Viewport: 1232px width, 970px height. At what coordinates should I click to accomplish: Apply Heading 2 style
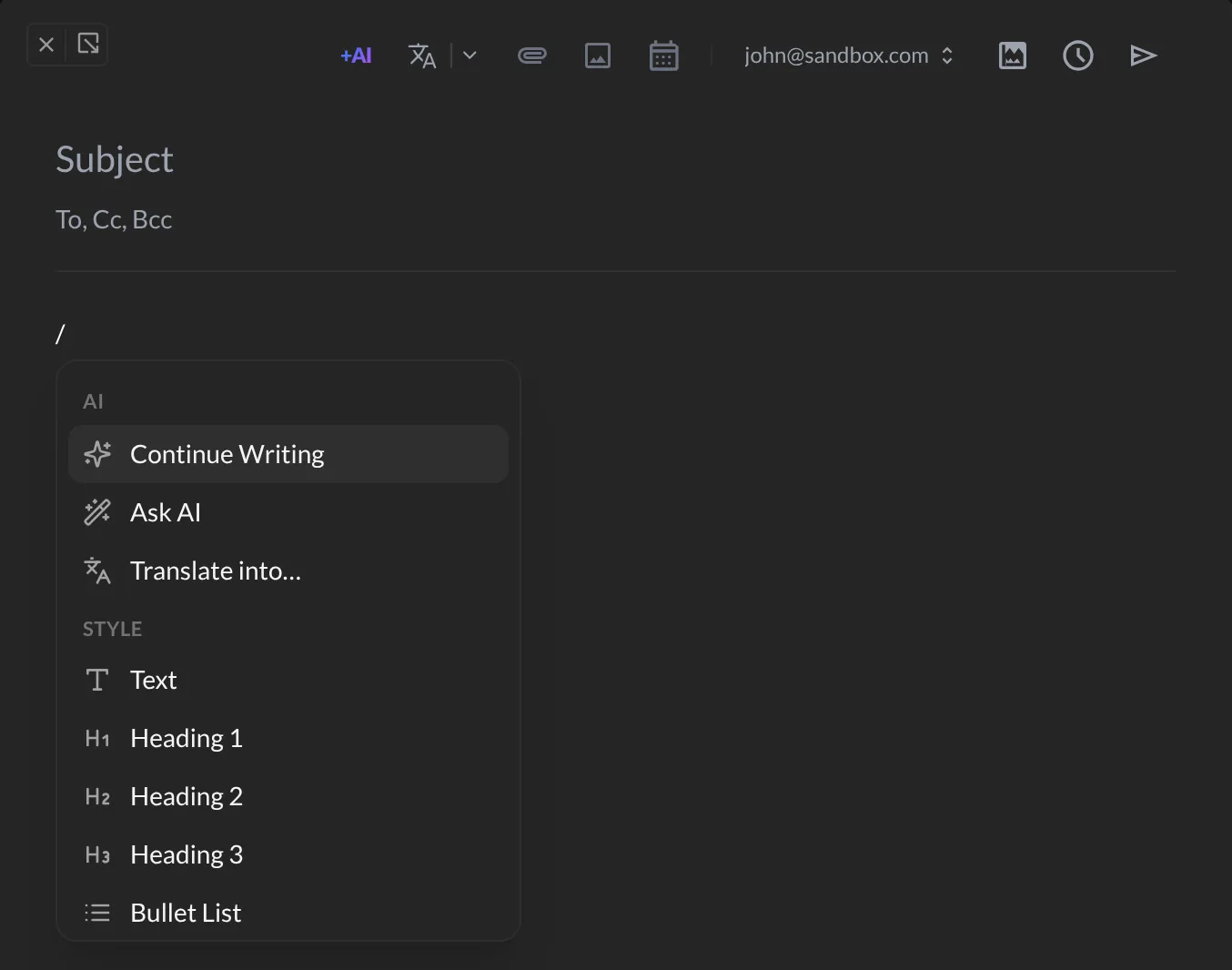pos(288,796)
